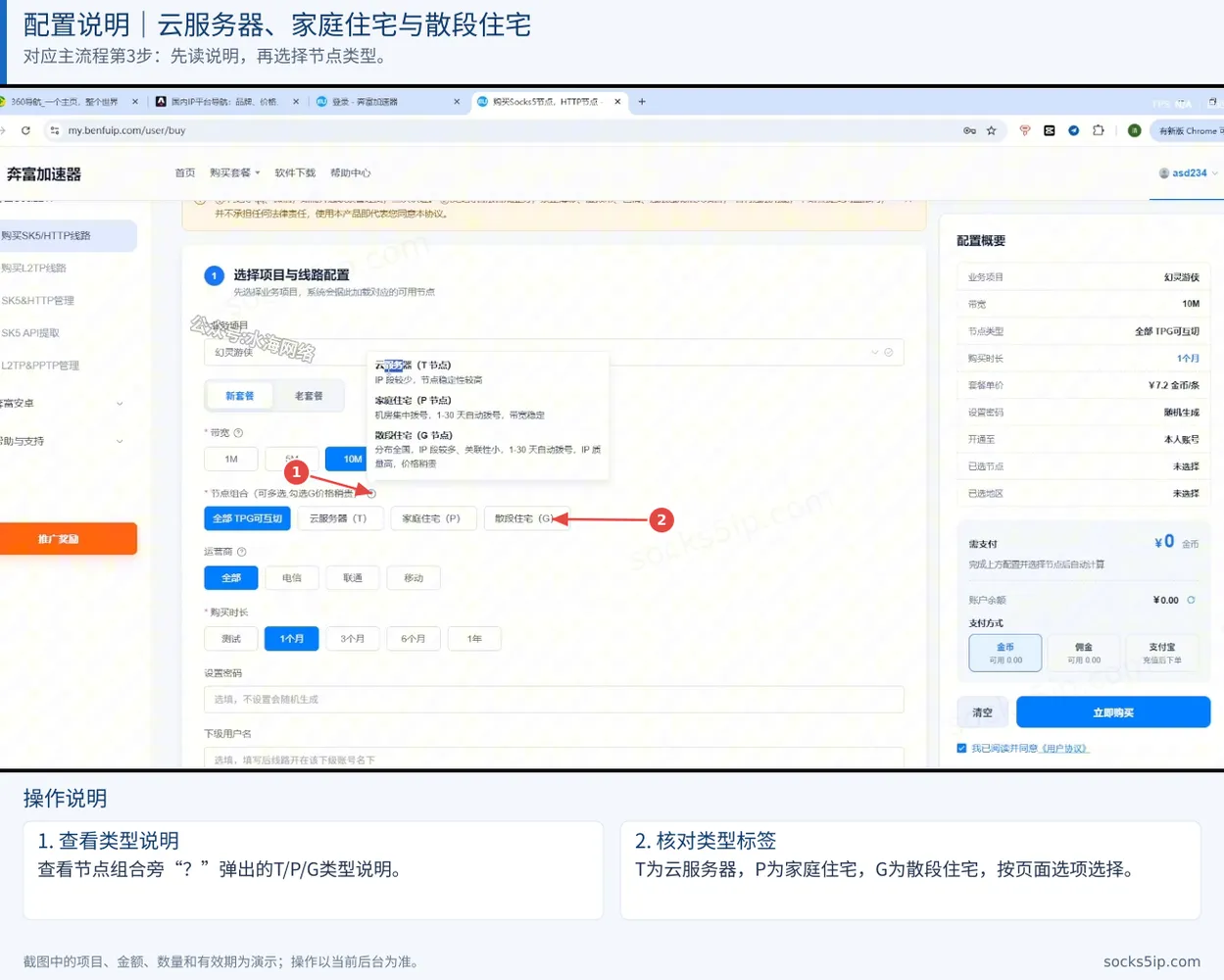This screenshot has width=1224, height=980.
Task: Choose the 测试 purchase duration
Action: 231,639
